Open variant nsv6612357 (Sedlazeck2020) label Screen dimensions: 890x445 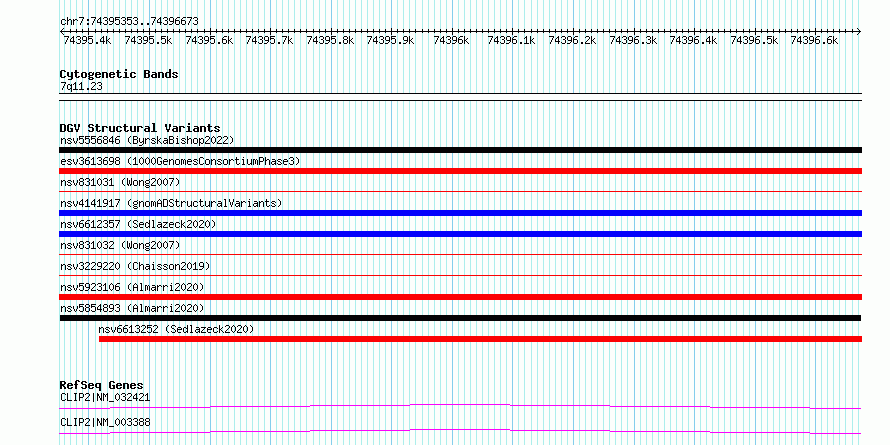pos(138,224)
